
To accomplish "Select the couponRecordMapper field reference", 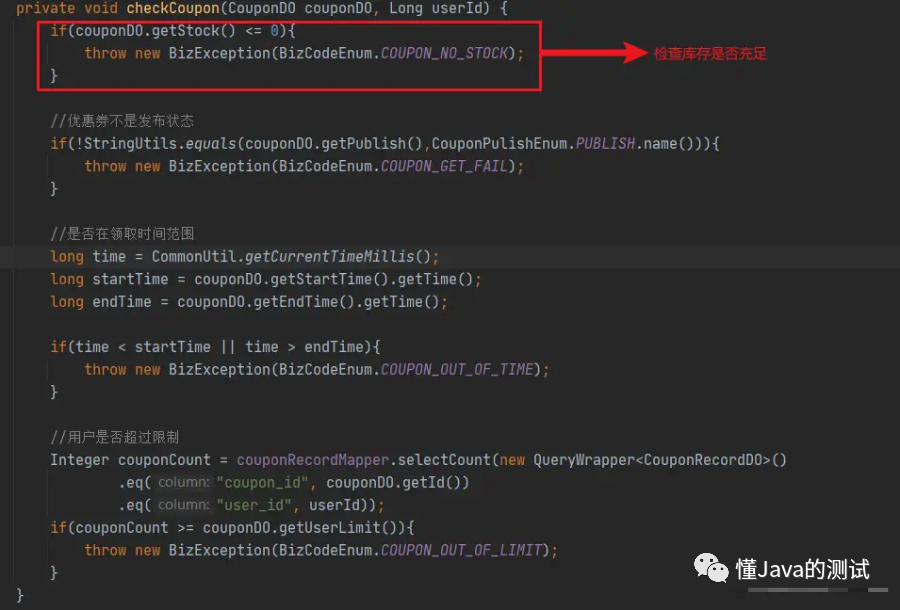I will (x=313, y=460).
